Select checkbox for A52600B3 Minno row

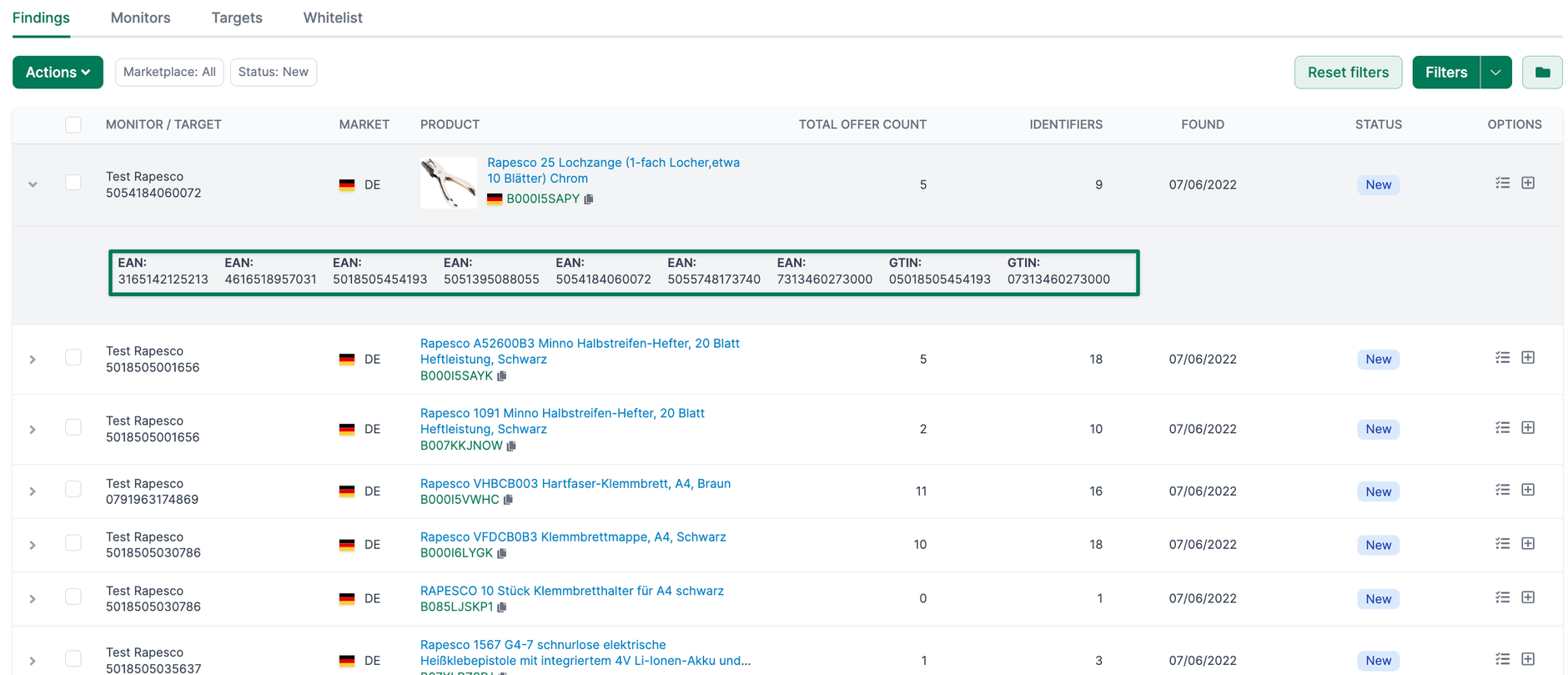(x=73, y=357)
